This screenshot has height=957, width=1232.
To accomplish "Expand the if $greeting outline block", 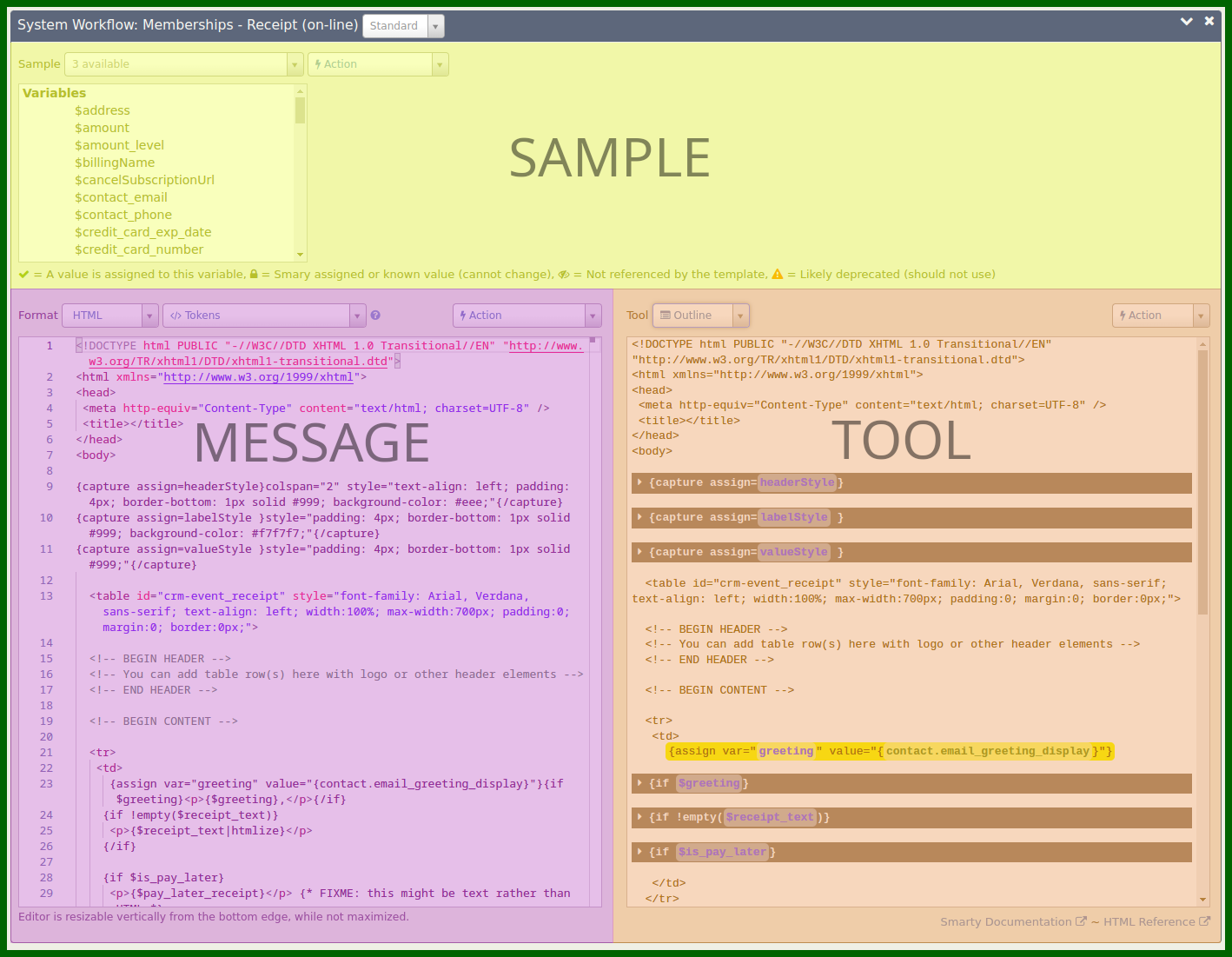I will coord(639,783).
